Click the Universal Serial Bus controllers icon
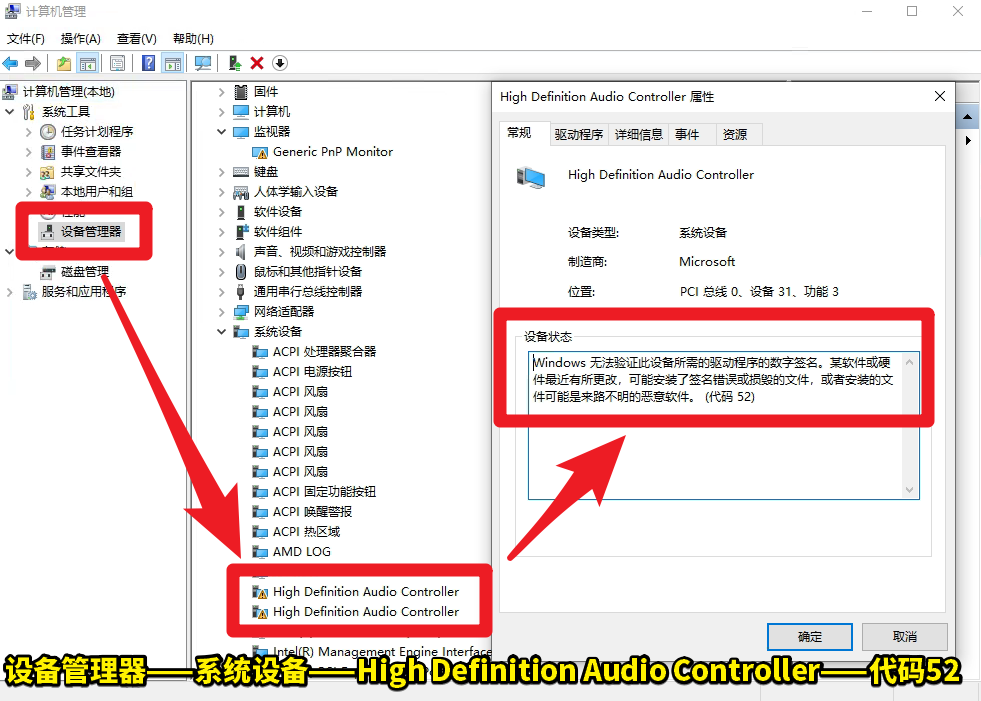981x701 pixels. (x=241, y=292)
